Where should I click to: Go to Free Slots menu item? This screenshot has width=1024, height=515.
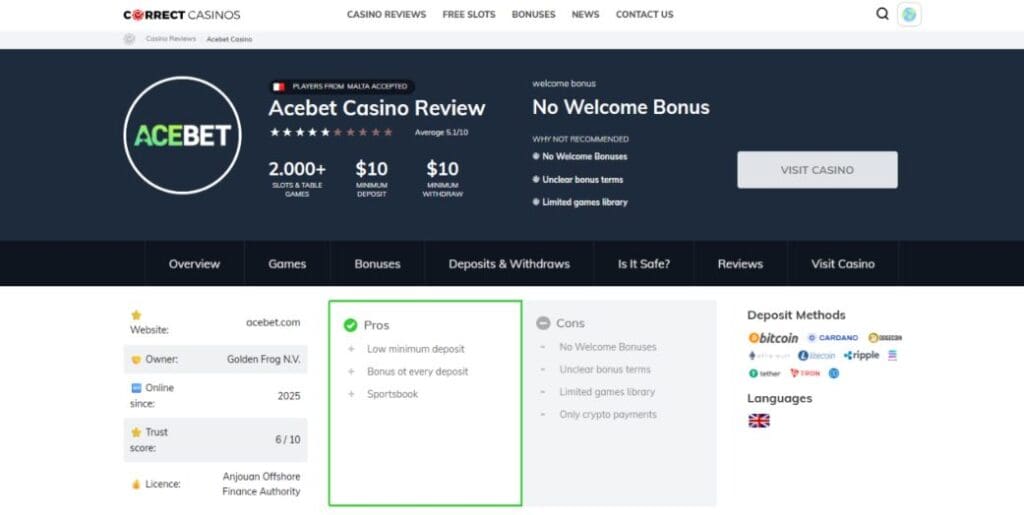pos(469,15)
